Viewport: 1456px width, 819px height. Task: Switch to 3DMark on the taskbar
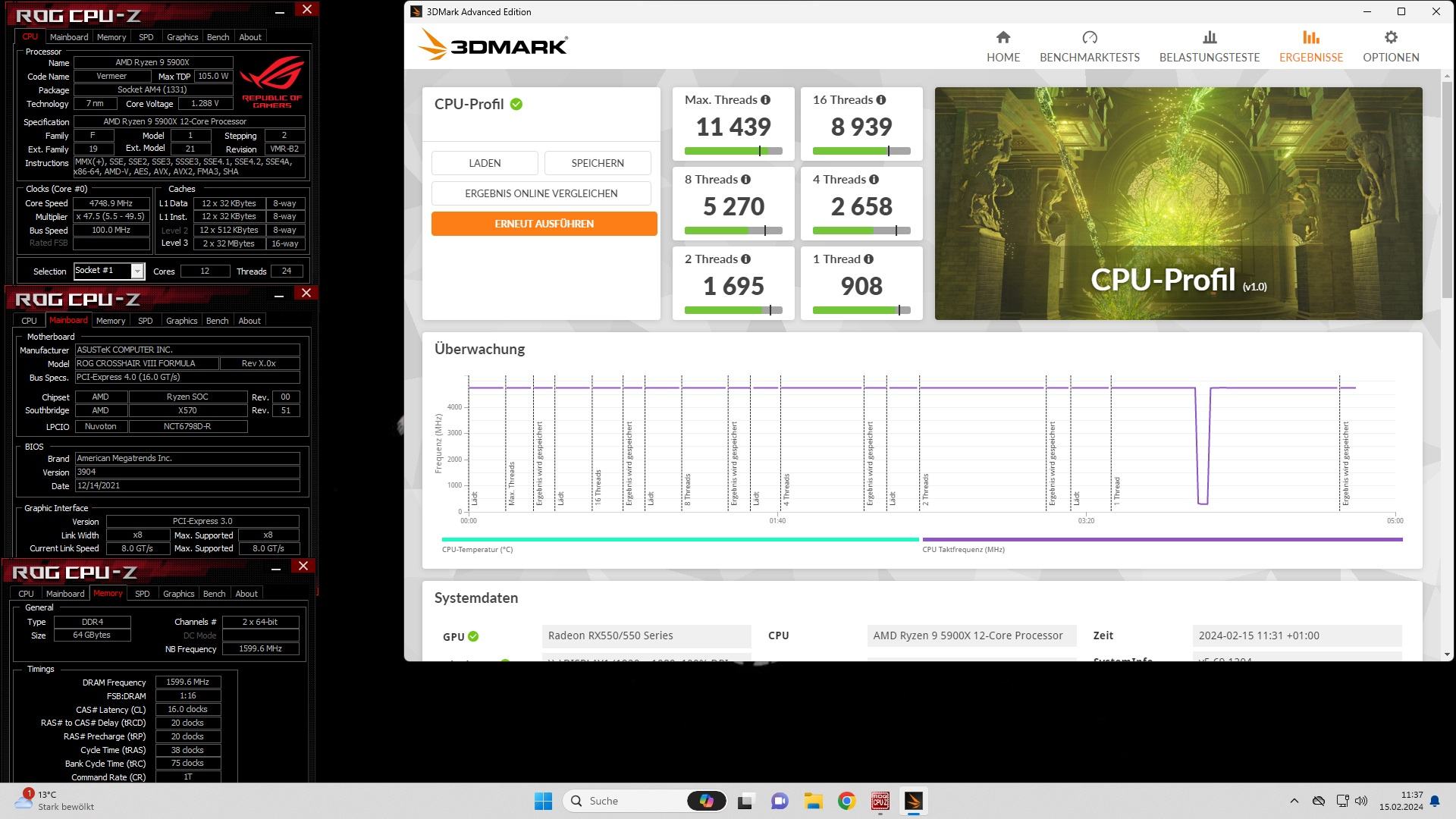pyautogui.click(x=913, y=801)
